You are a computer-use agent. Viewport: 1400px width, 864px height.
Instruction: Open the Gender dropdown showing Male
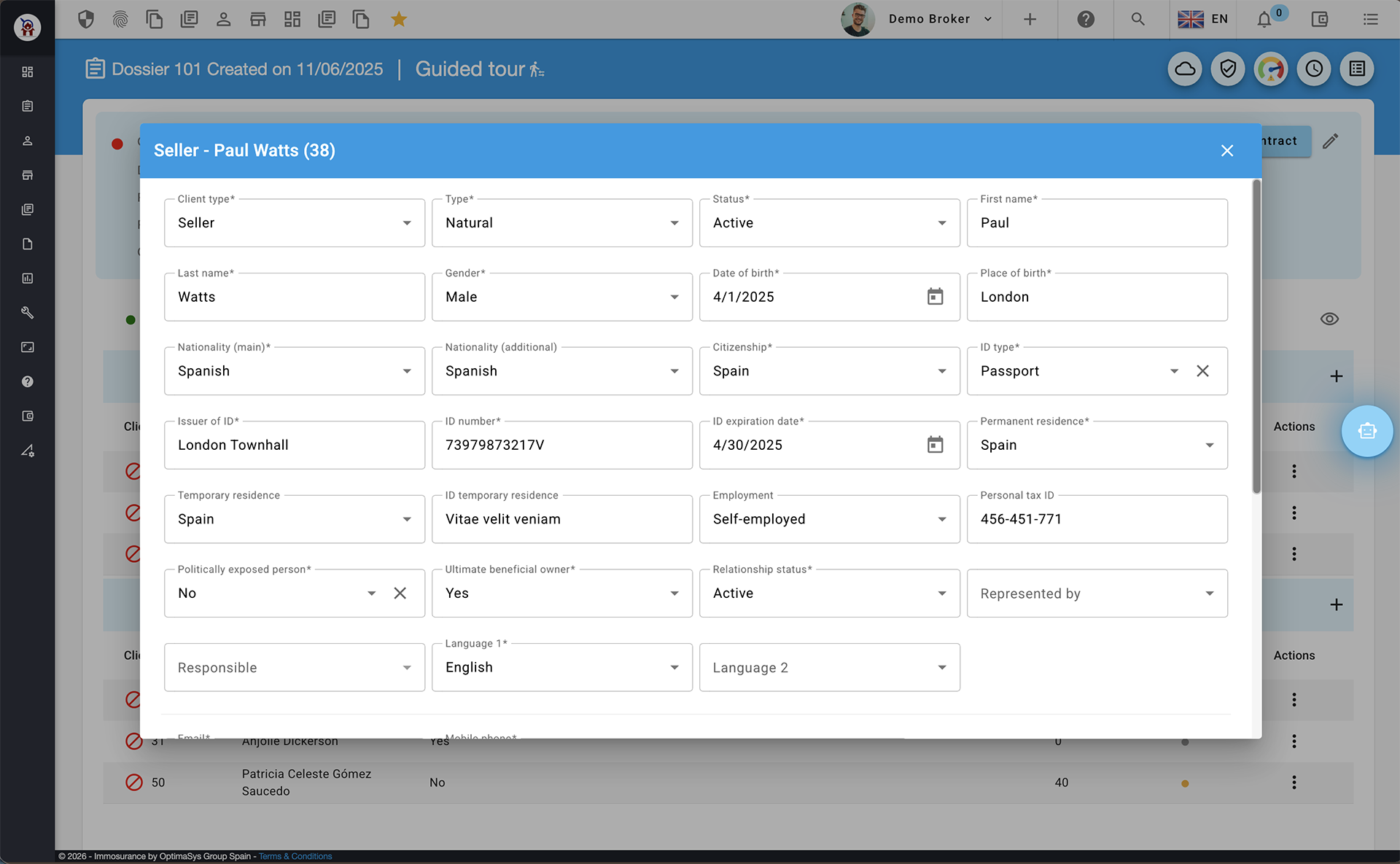click(x=673, y=297)
